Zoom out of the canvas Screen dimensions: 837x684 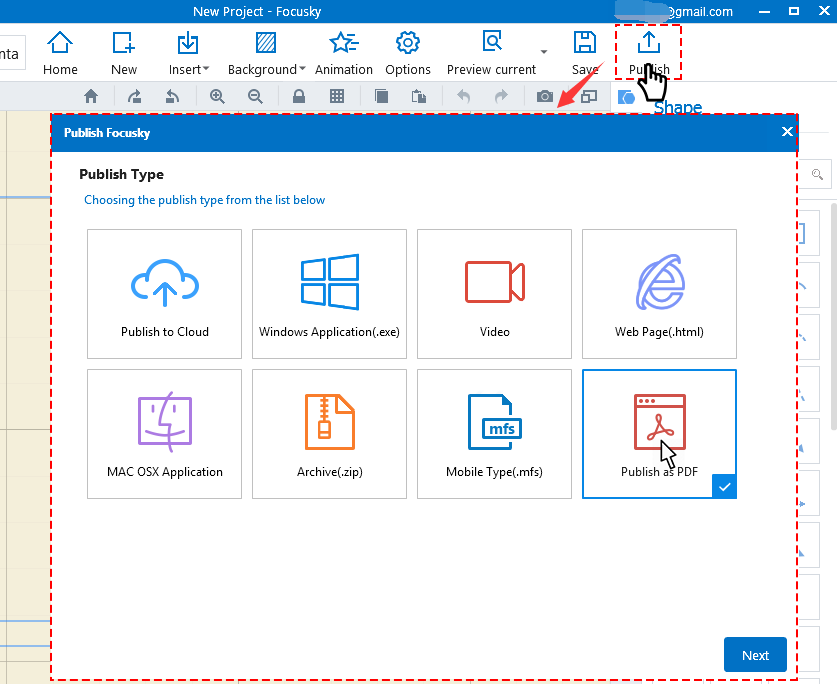(255, 97)
